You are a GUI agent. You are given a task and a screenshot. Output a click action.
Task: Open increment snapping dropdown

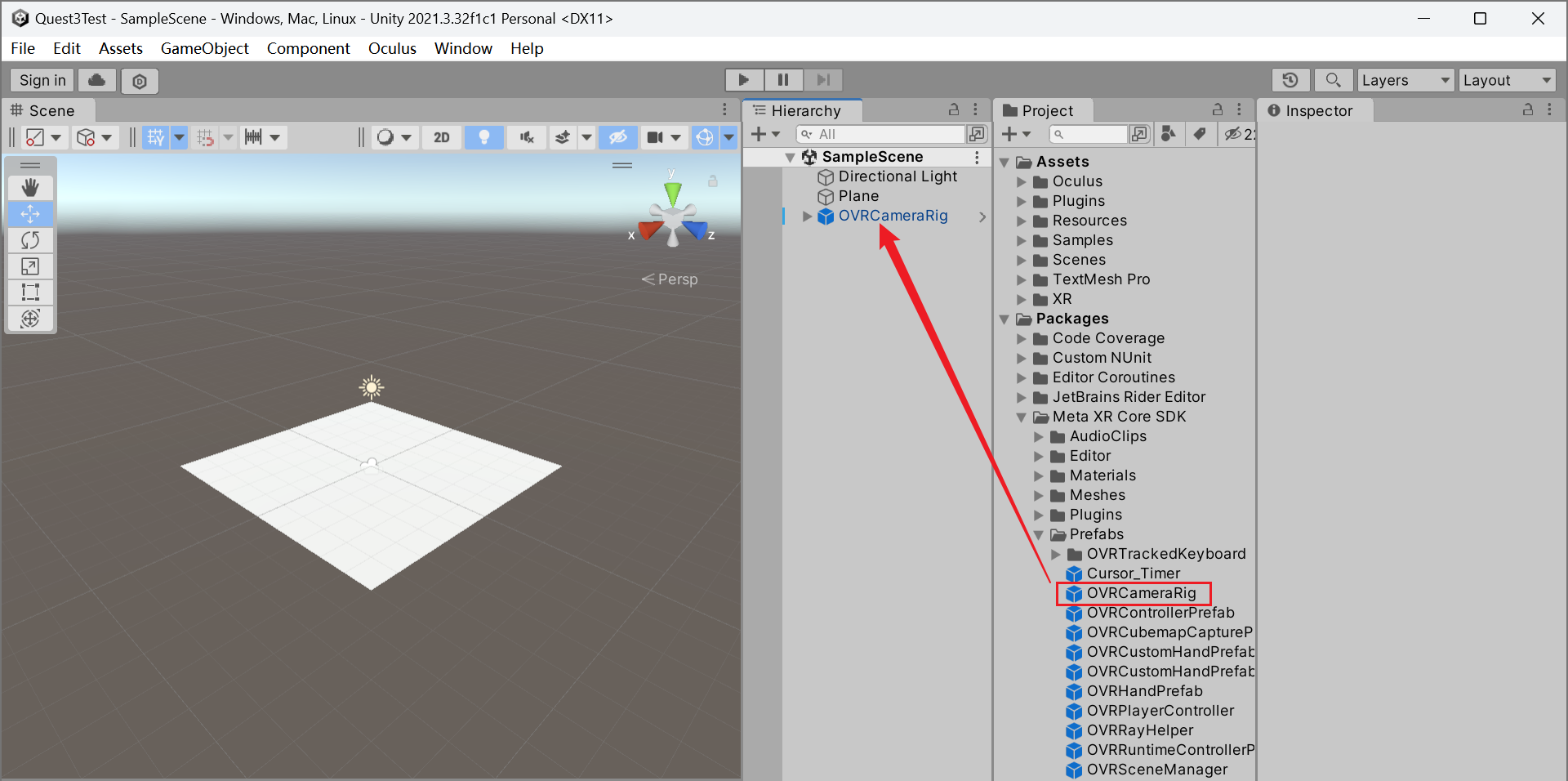263,137
